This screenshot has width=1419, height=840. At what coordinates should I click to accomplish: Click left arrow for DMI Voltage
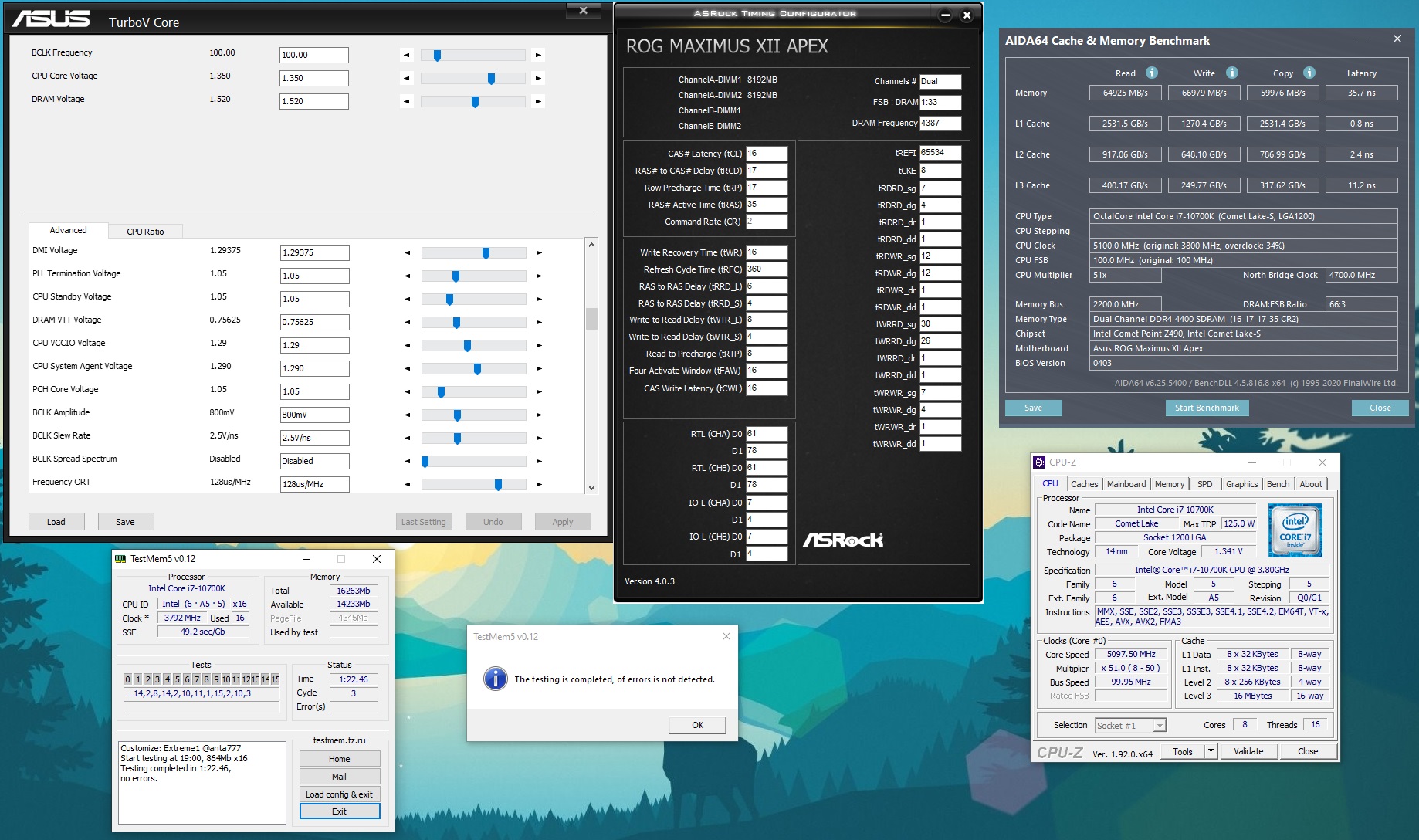pos(407,252)
